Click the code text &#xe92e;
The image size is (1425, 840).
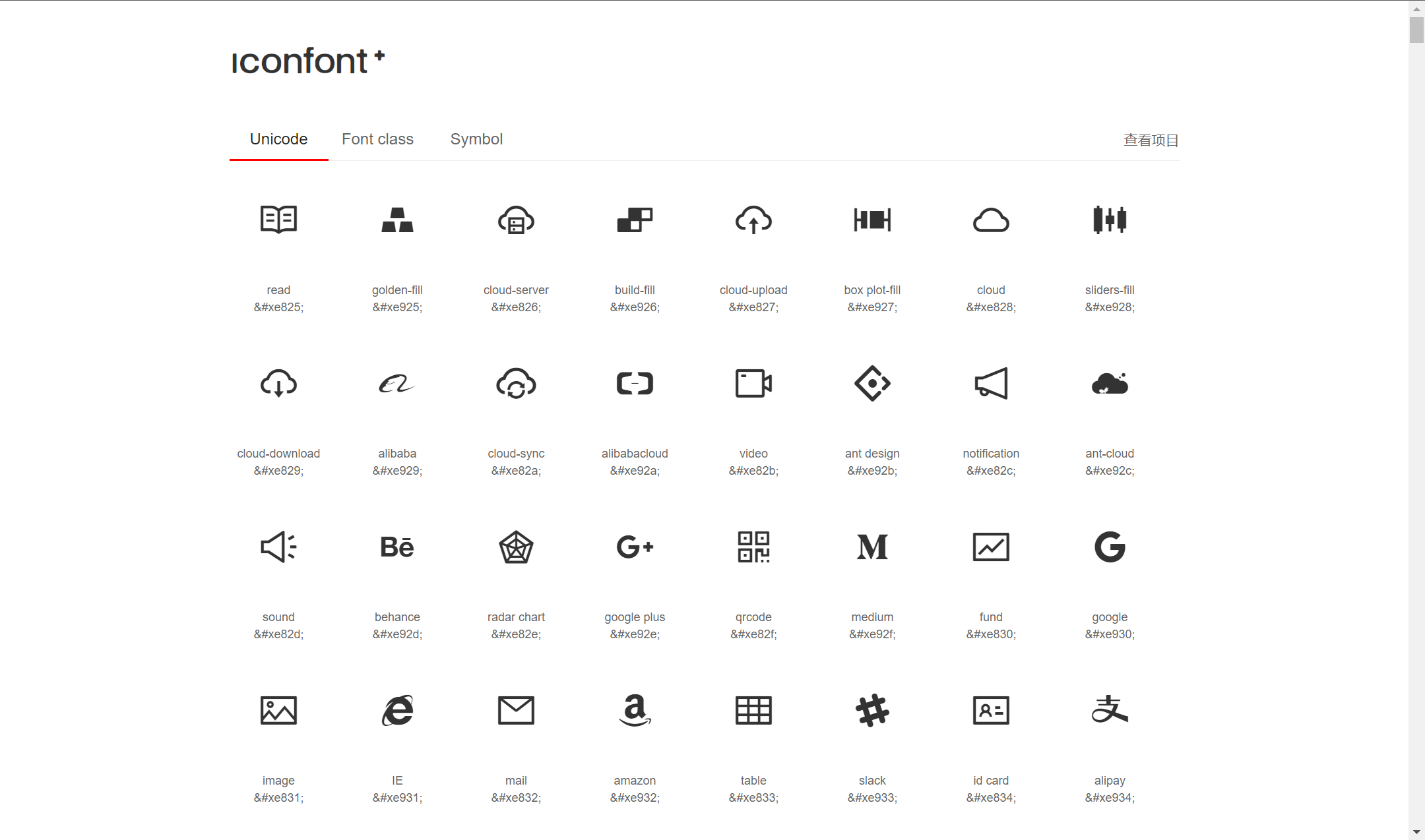click(635, 634)
